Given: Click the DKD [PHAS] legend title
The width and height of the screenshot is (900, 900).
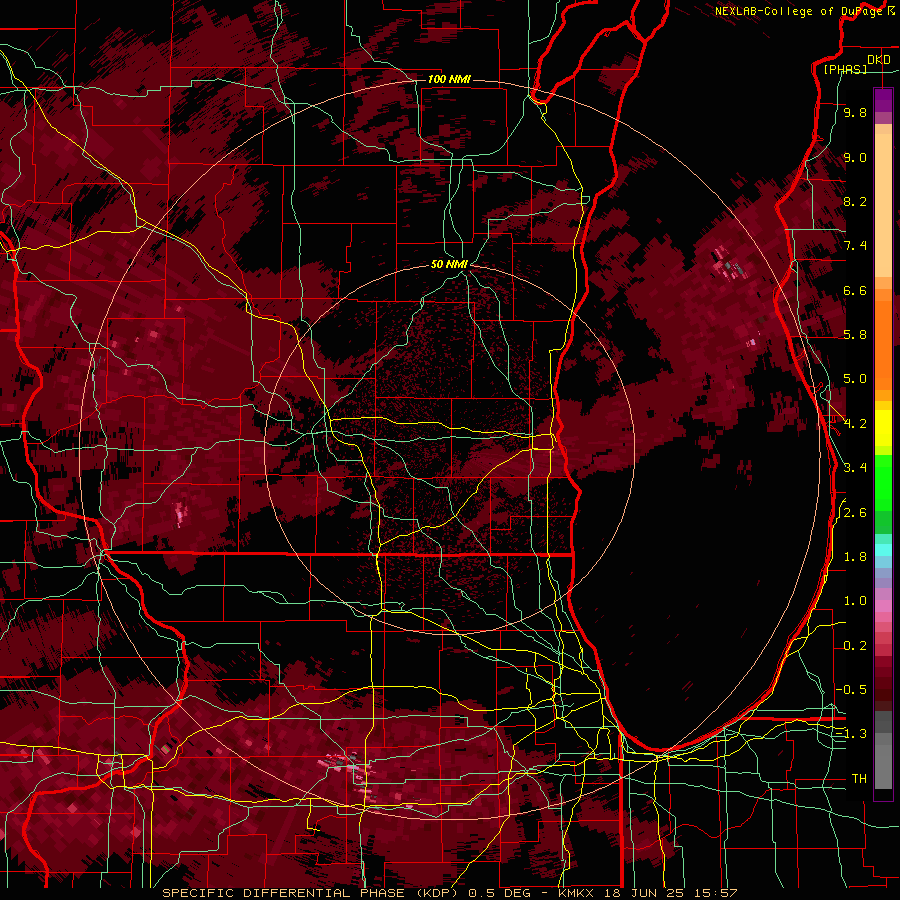Looking at the screenshot, I should click(858, 64).
